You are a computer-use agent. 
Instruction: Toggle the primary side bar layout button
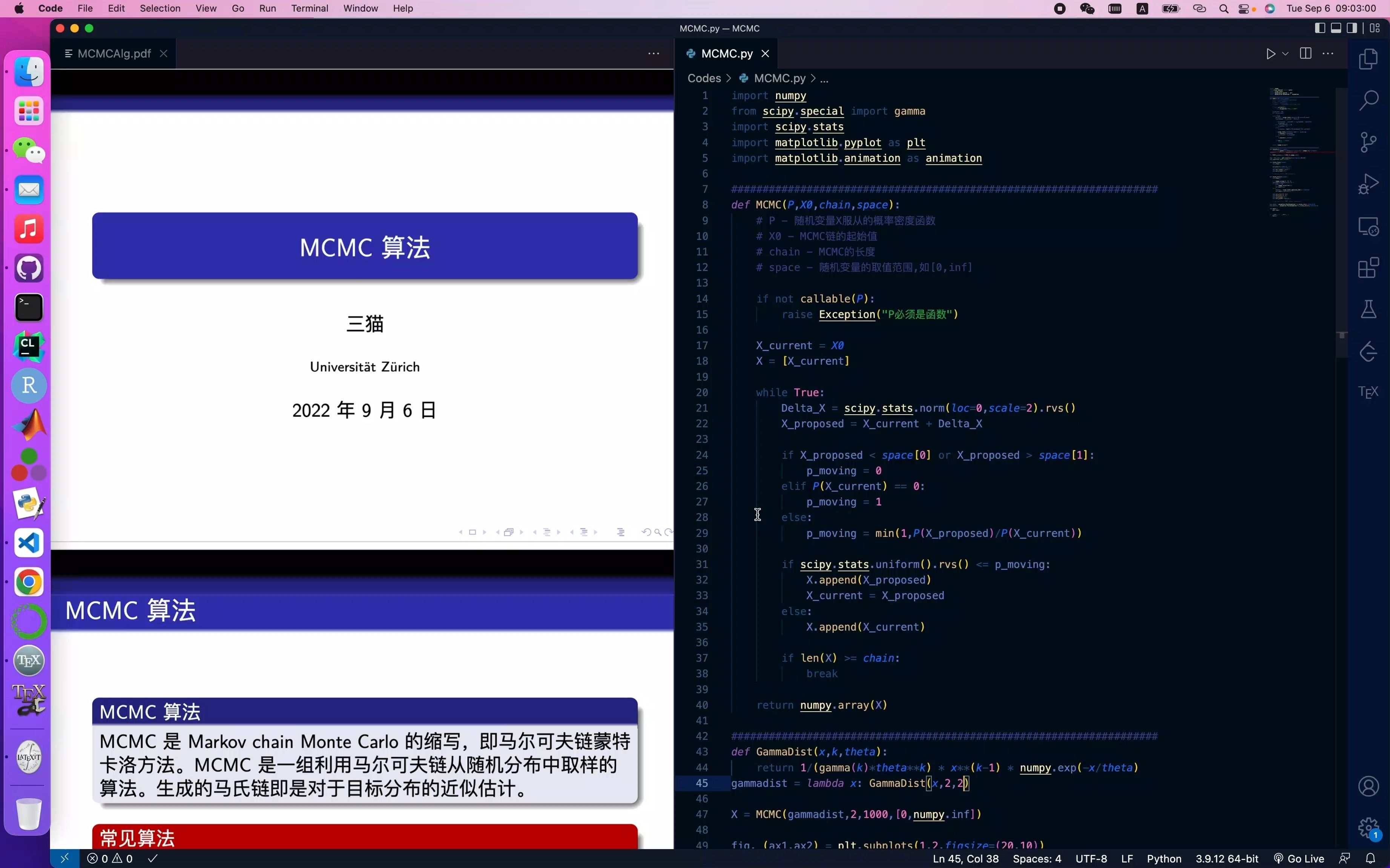[x=1320, y=28]
